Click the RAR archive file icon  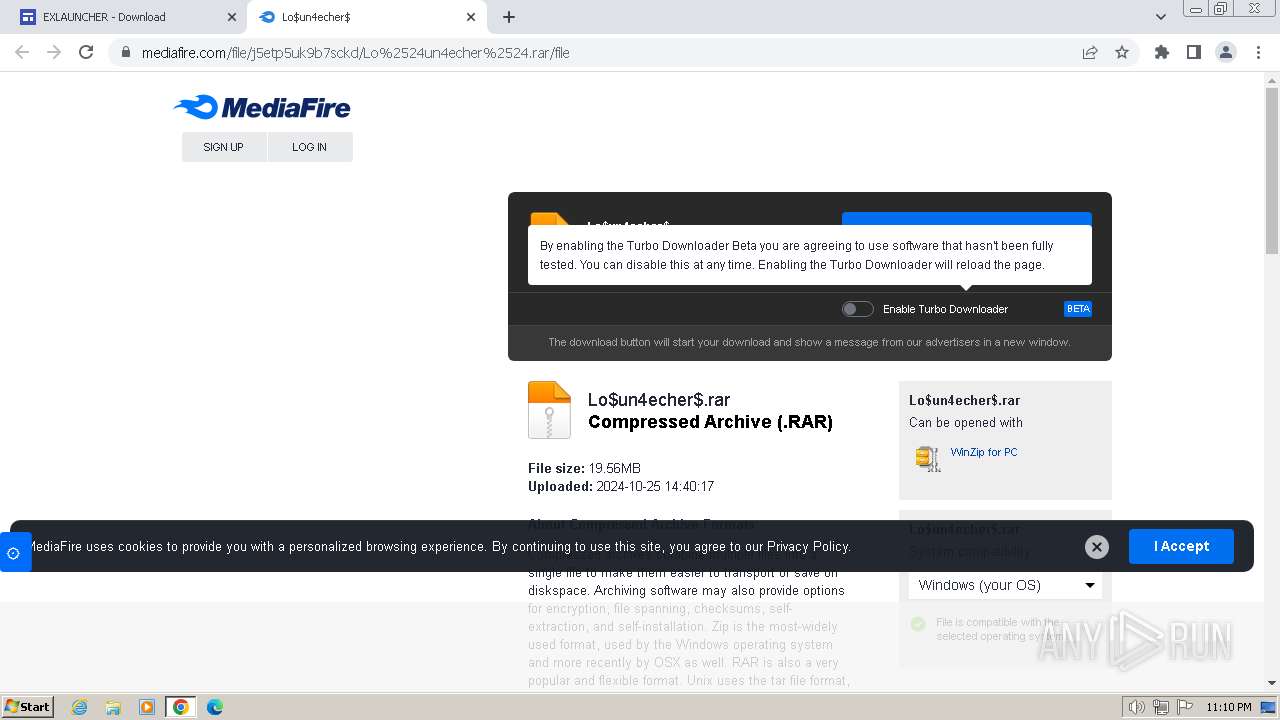[549, 410]
